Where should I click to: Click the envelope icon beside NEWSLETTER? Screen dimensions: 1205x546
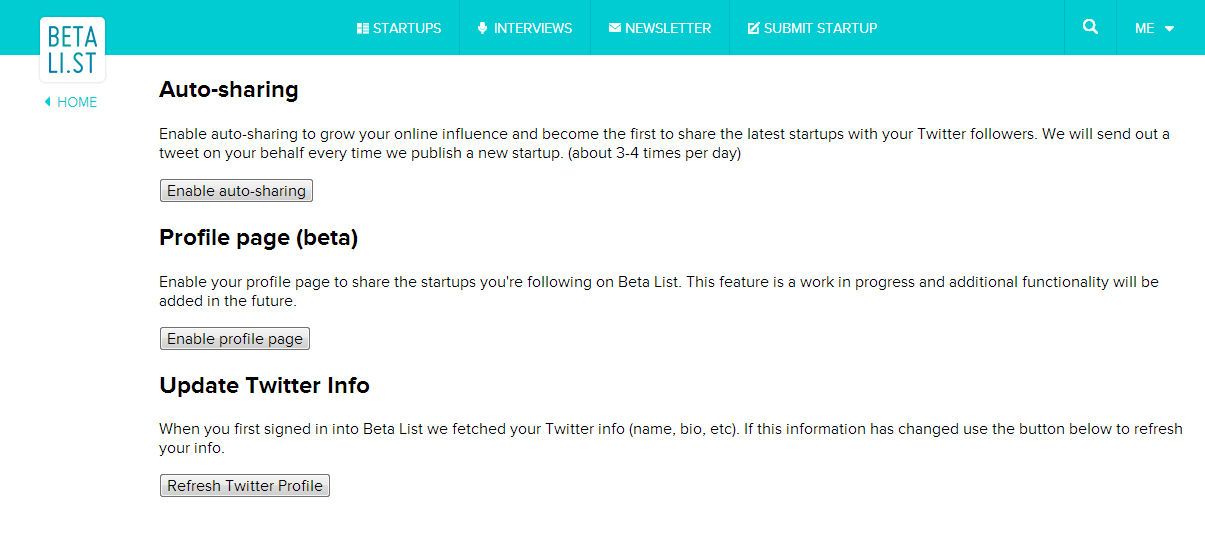pyautogui.click(x=615, y=28)
